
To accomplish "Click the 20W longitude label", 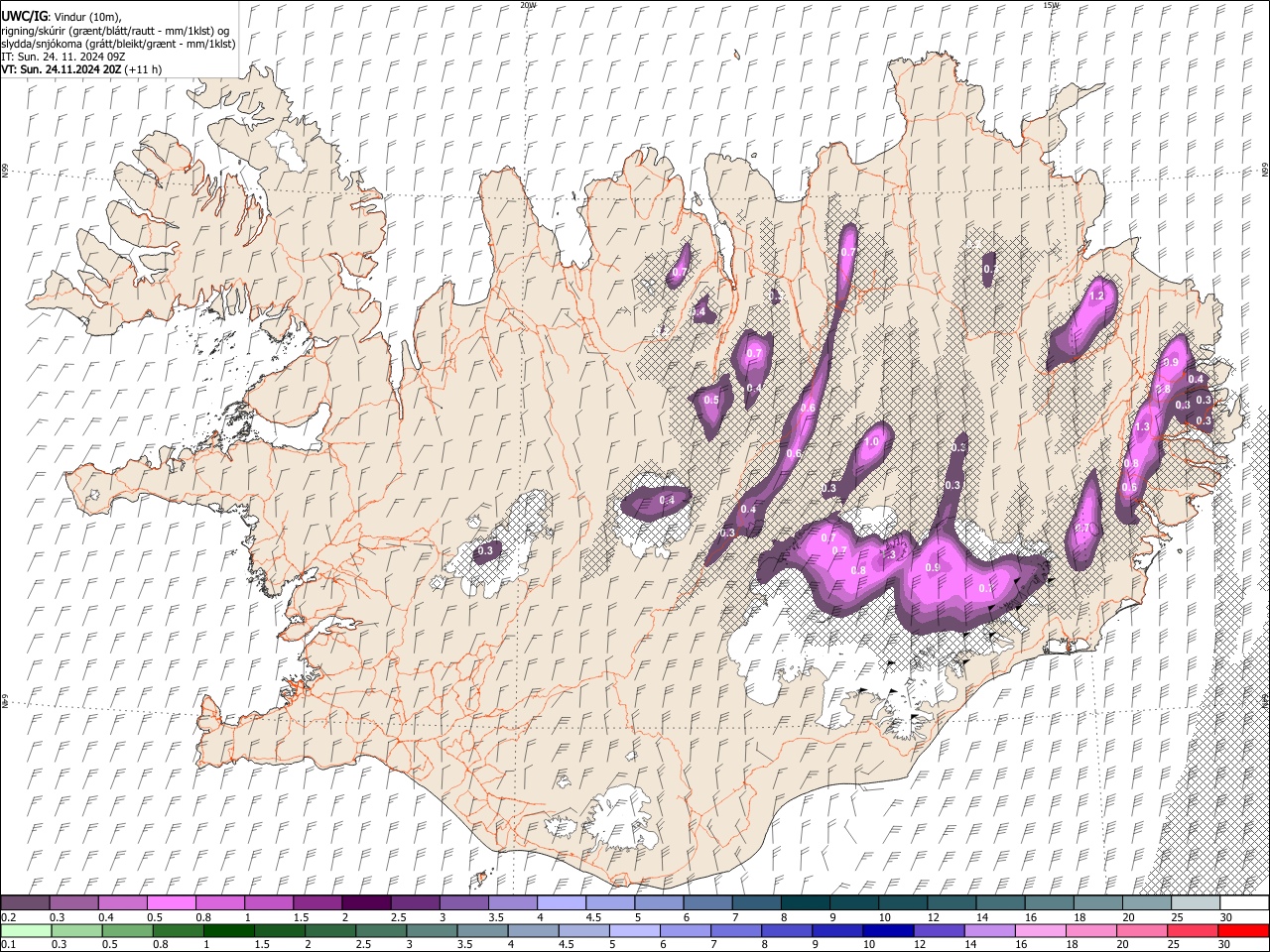I will [528, 5].
